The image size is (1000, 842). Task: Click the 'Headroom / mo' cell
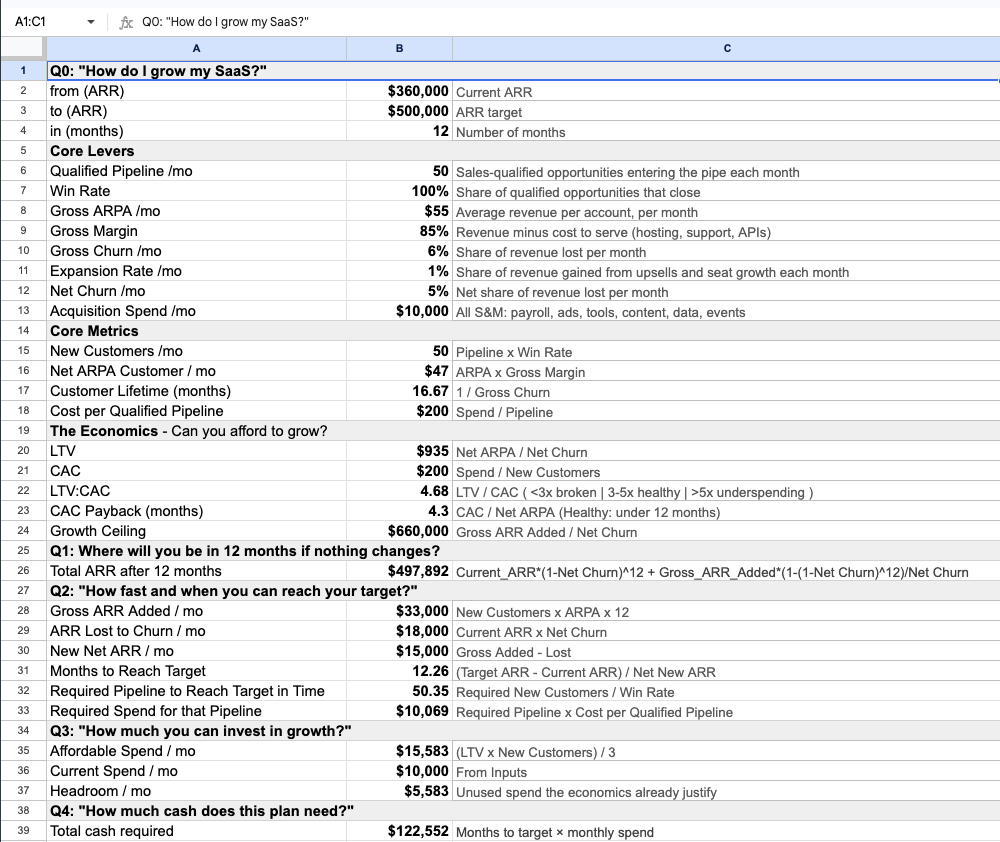tap(196, 791)
